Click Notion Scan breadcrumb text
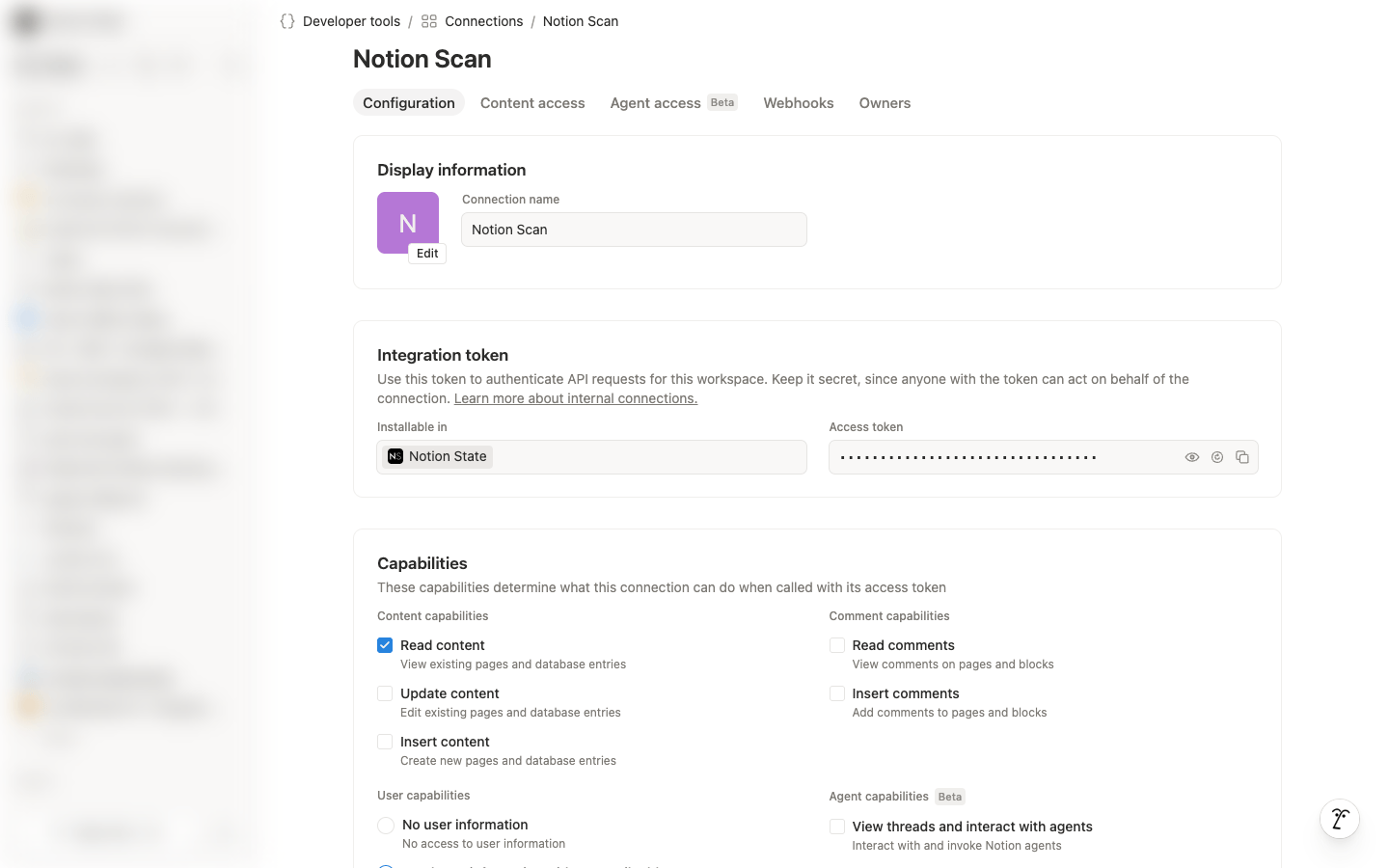The width and height of the screenshot is (1389, 868). click(581, 21)
